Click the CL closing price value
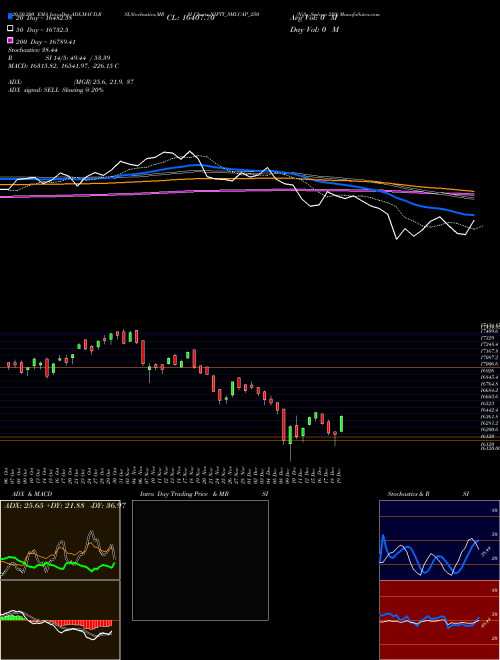 pos(191,18)
